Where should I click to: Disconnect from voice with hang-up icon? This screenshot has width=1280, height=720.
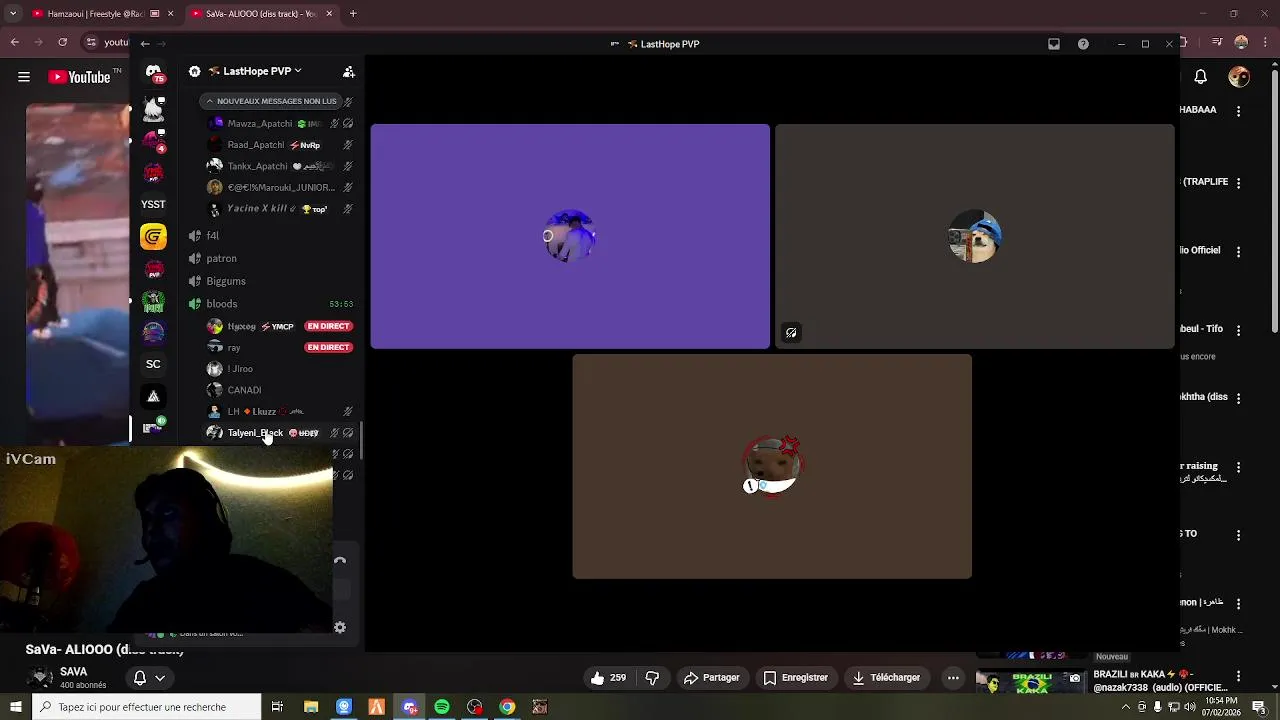[x=340, y=560]
